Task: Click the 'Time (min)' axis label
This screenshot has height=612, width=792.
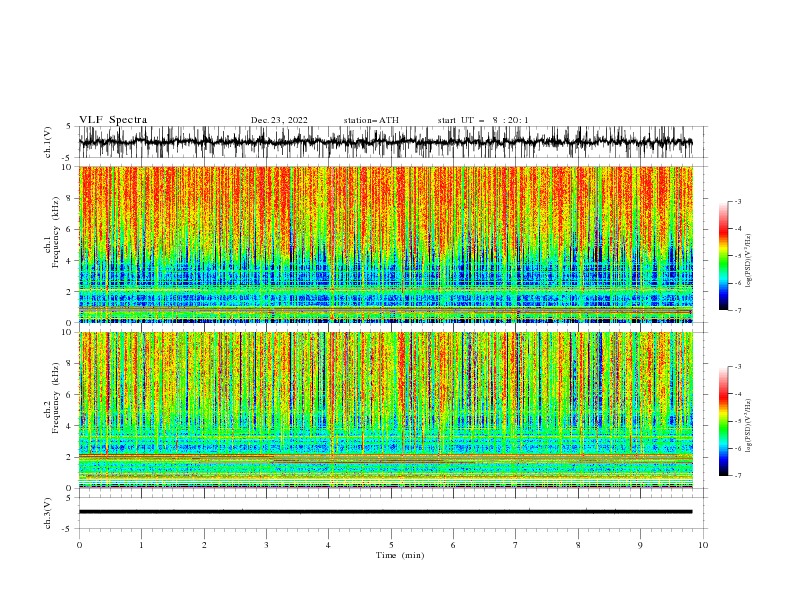Action: [400, 555]
